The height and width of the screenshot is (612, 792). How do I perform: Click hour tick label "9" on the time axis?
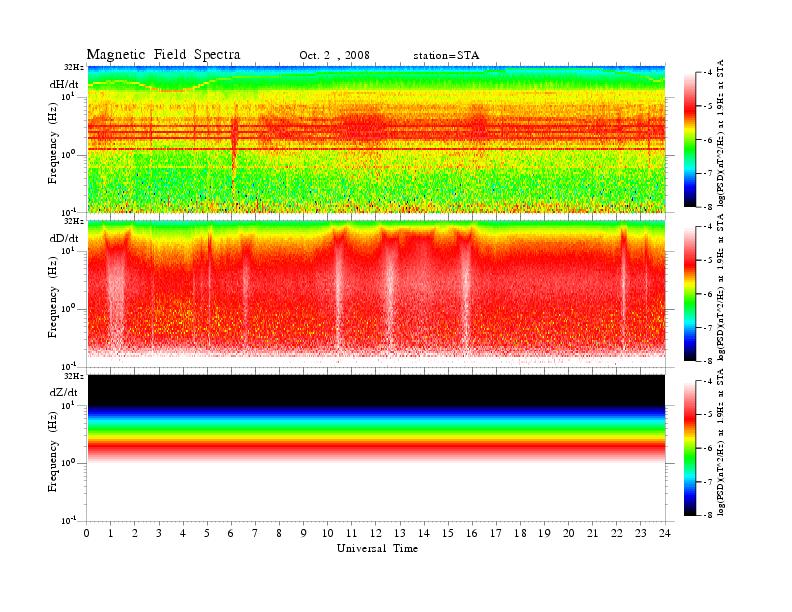pyautogui.click(x=304, y=534)
